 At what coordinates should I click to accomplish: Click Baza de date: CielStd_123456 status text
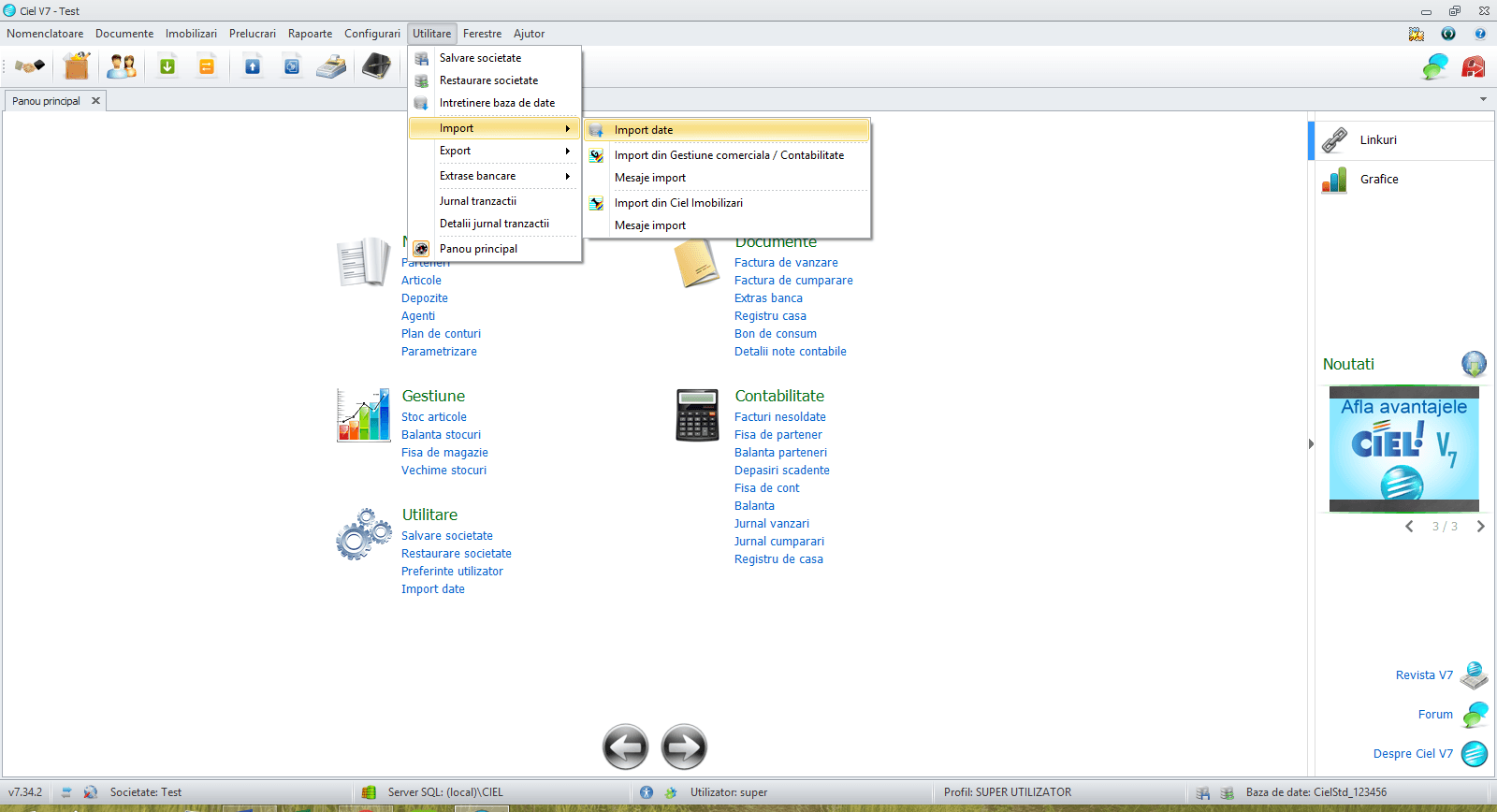pyautogui.click(x=1316, y=792)
